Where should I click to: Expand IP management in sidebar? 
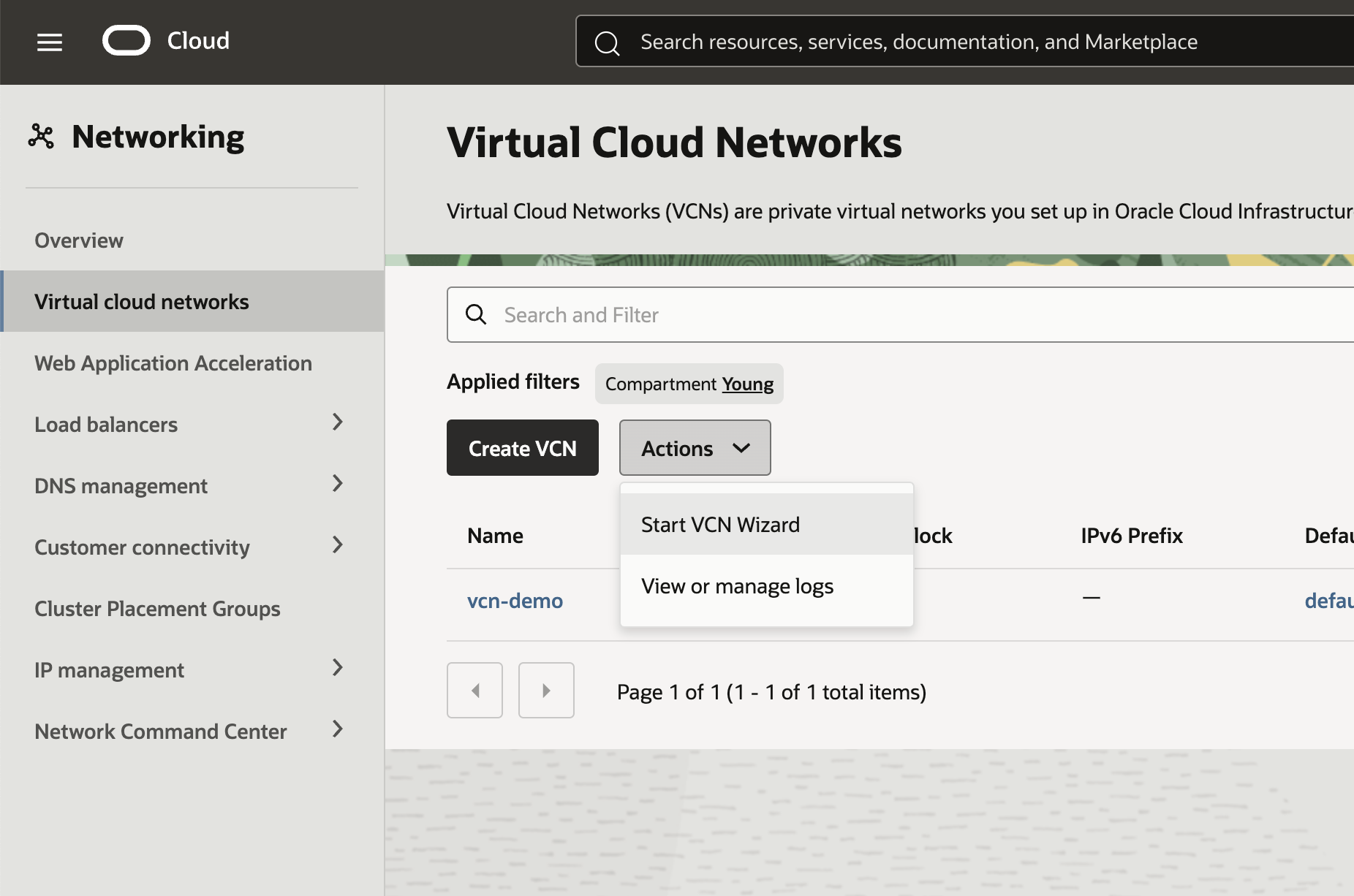coord(337,668)
